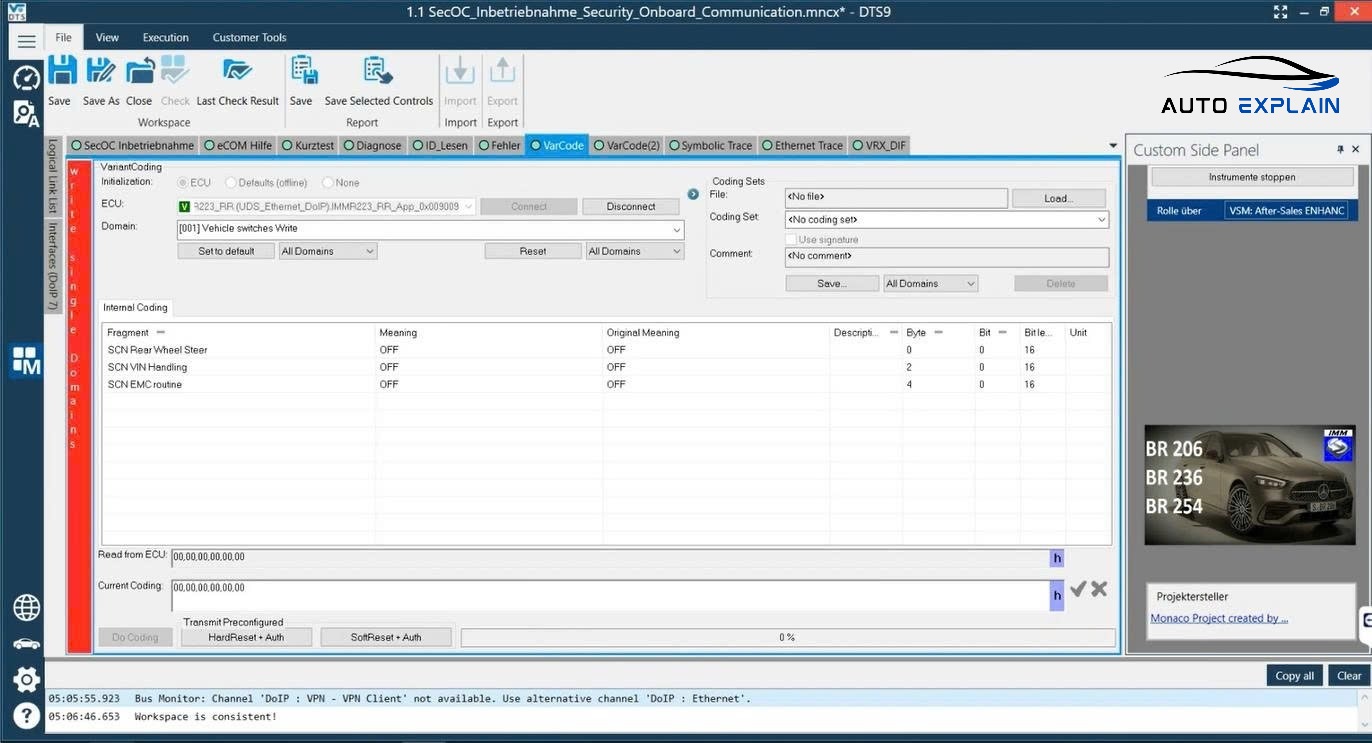Click the globe icon in left sidebar

[x=26, y=607]
